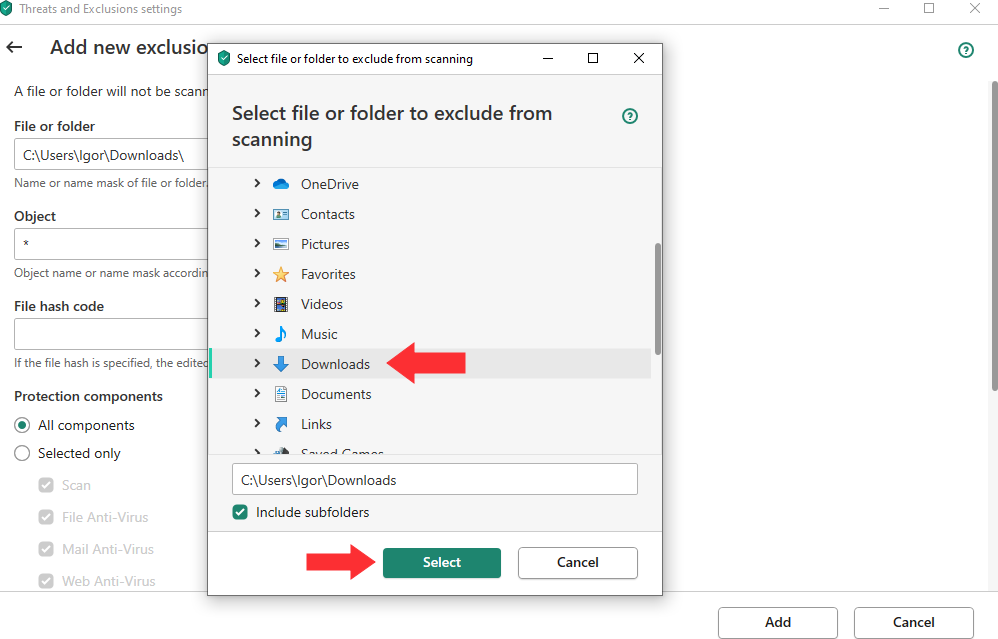Image resolution: width=998 pixels, height=639 pixels.
Task: Expand the Contacts tree node
Action: [257, 213]
